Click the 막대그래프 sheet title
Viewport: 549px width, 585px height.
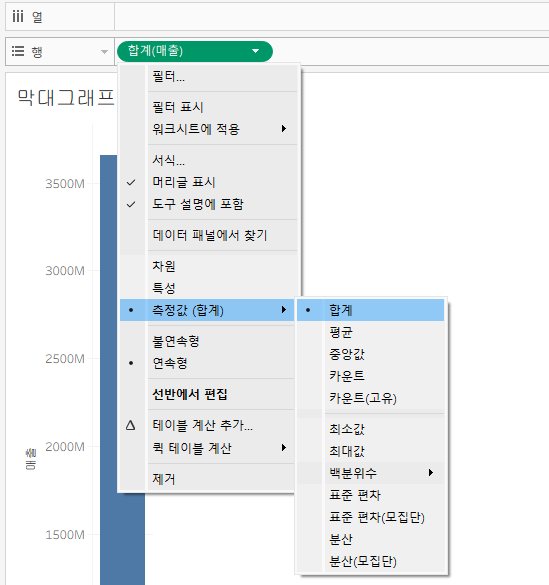[66, 98]
